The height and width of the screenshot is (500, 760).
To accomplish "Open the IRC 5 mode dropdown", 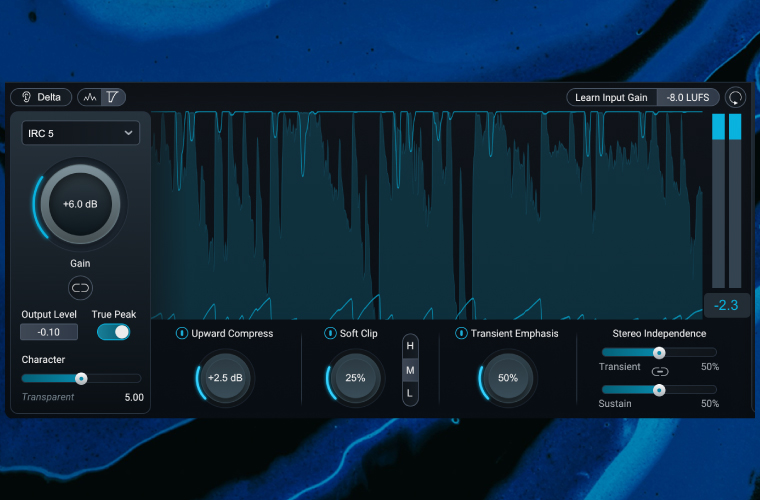I will click(x=81, y=132).
